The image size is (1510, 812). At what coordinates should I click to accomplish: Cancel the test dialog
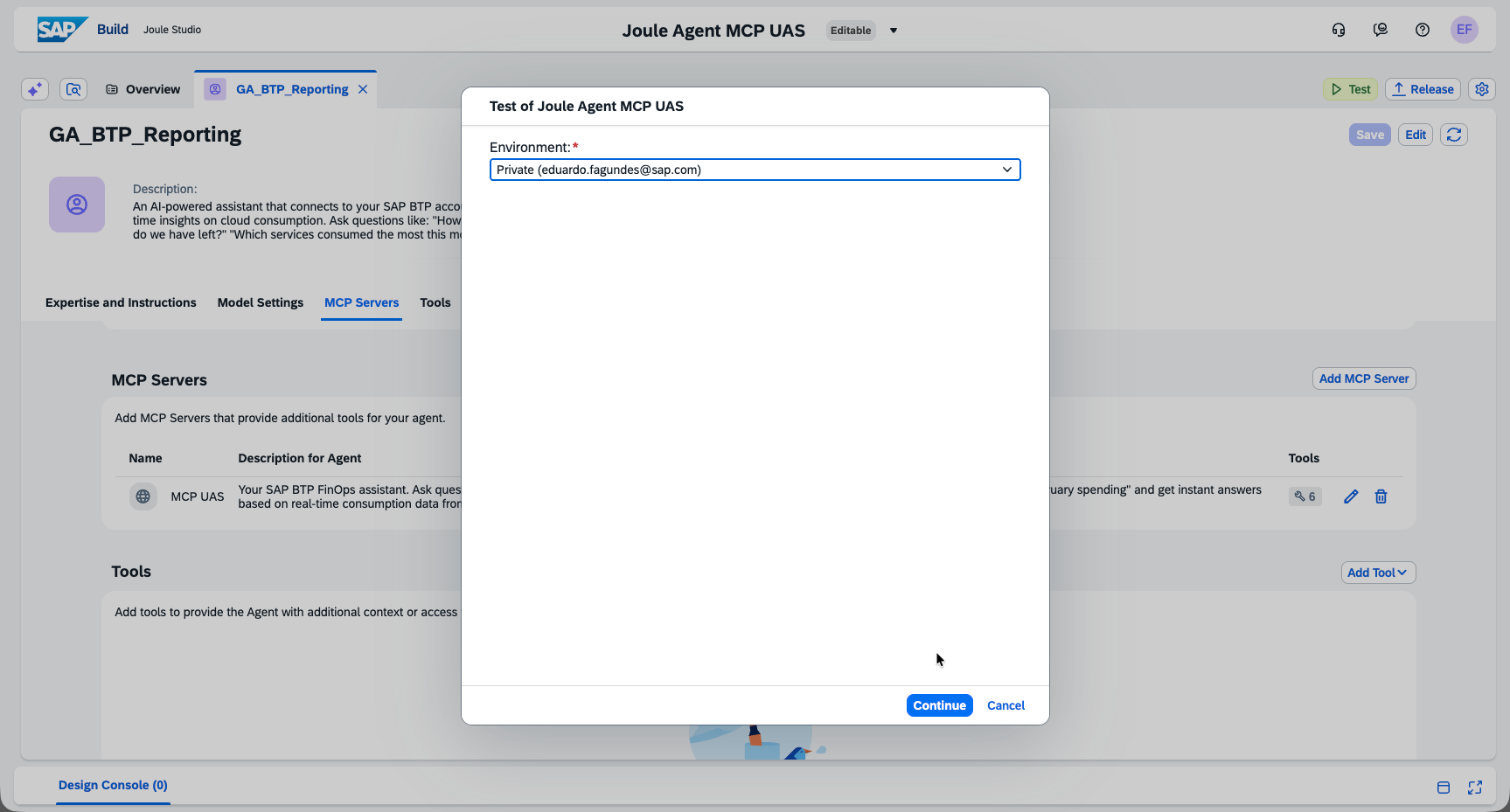click(x=1006, y=705)
